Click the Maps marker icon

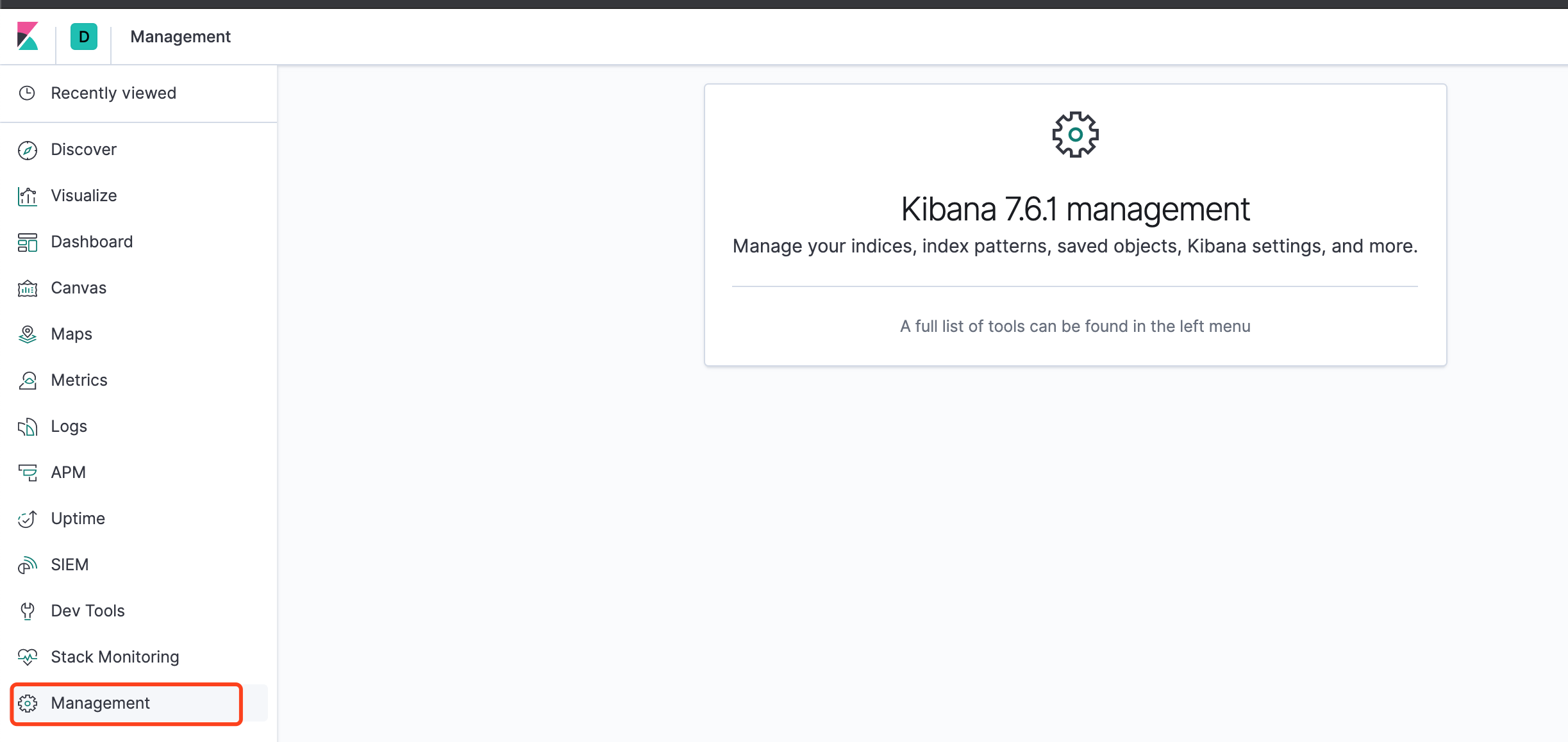coord(28,334)
